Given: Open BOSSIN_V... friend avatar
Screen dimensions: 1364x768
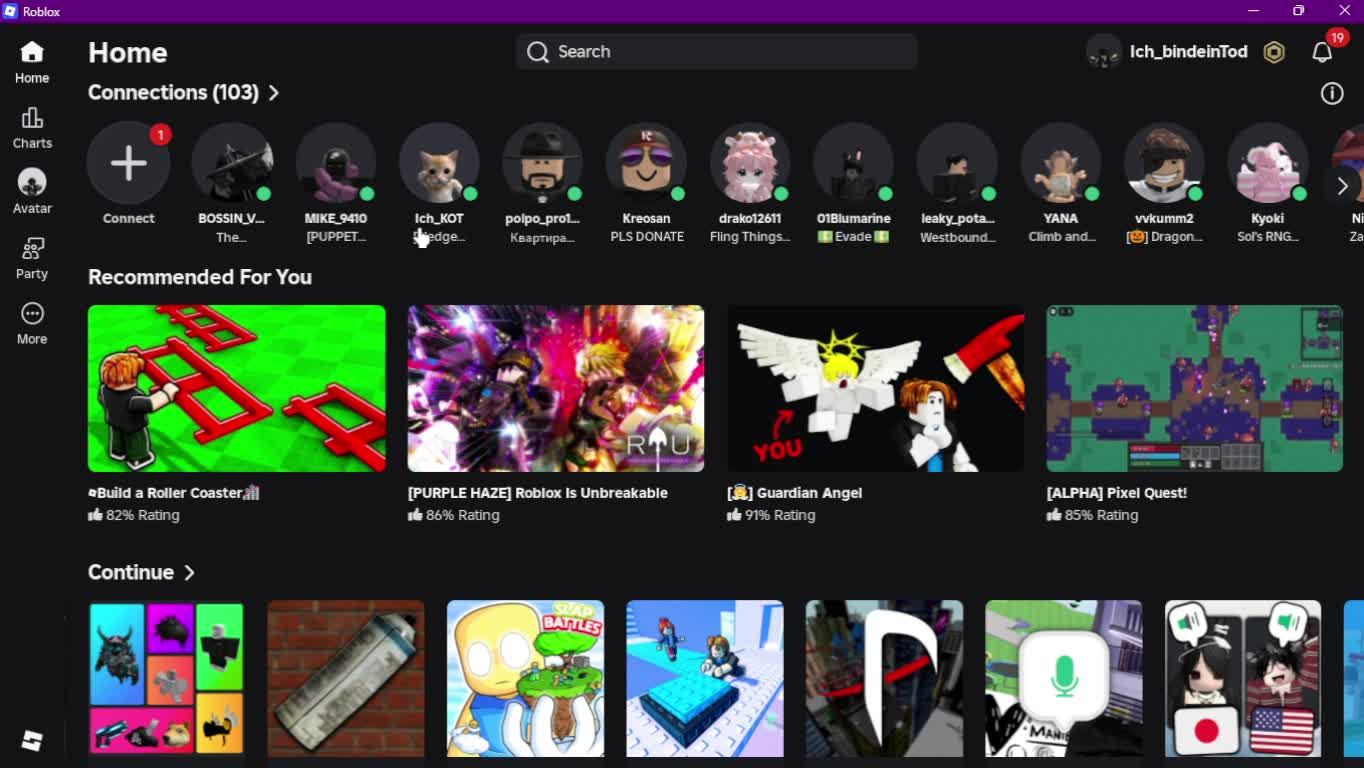Looking at the screenshot, I should [232, 163].
